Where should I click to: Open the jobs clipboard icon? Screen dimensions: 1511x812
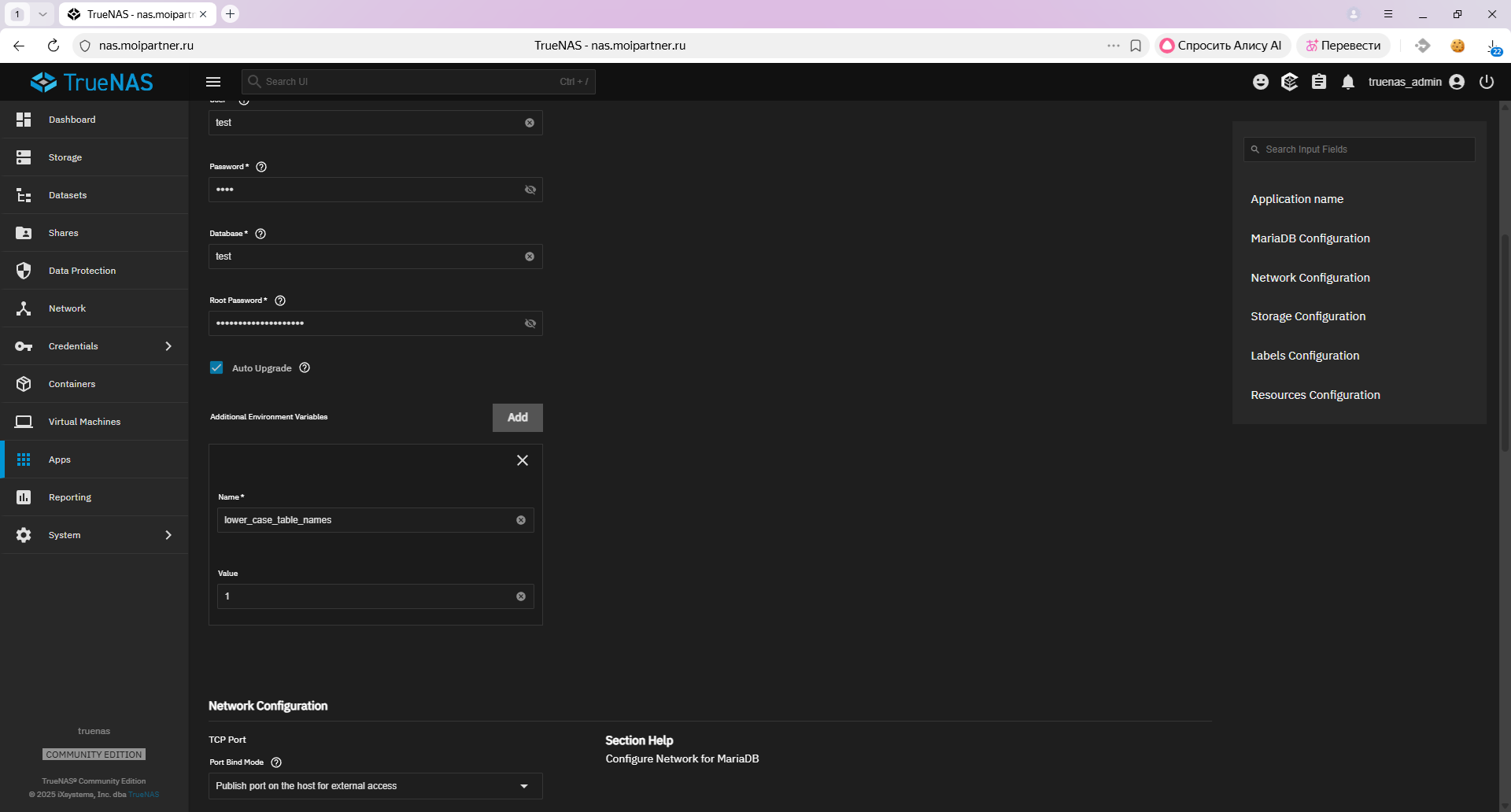click(1319, 82)
